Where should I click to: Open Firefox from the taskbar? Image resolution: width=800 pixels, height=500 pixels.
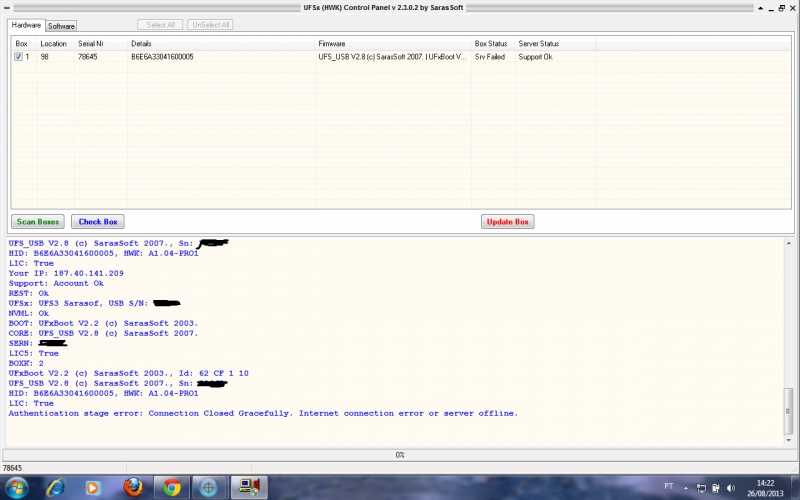click(x=133, y=488)
